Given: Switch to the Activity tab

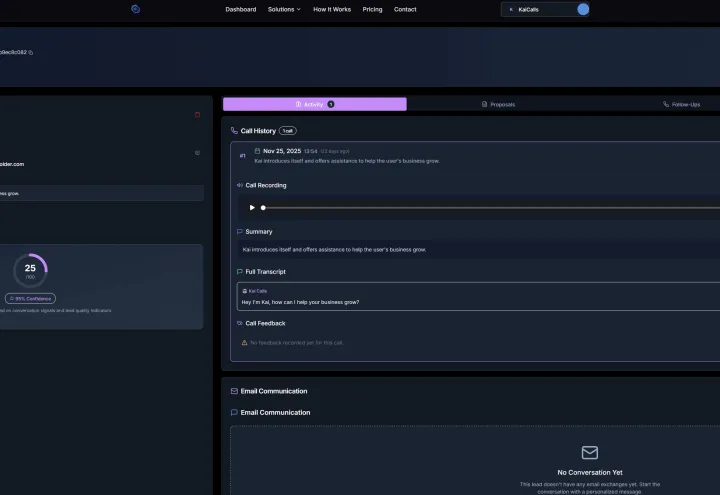Looking at the screenshot, I should (315, 104).
